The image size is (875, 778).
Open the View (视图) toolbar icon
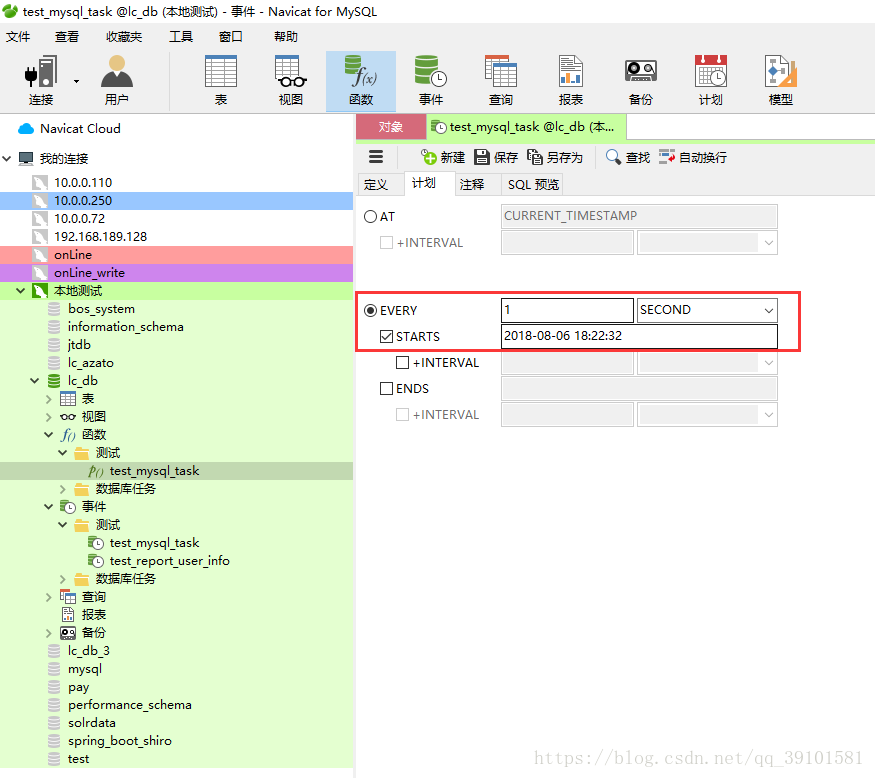click(x=291, y=80)
